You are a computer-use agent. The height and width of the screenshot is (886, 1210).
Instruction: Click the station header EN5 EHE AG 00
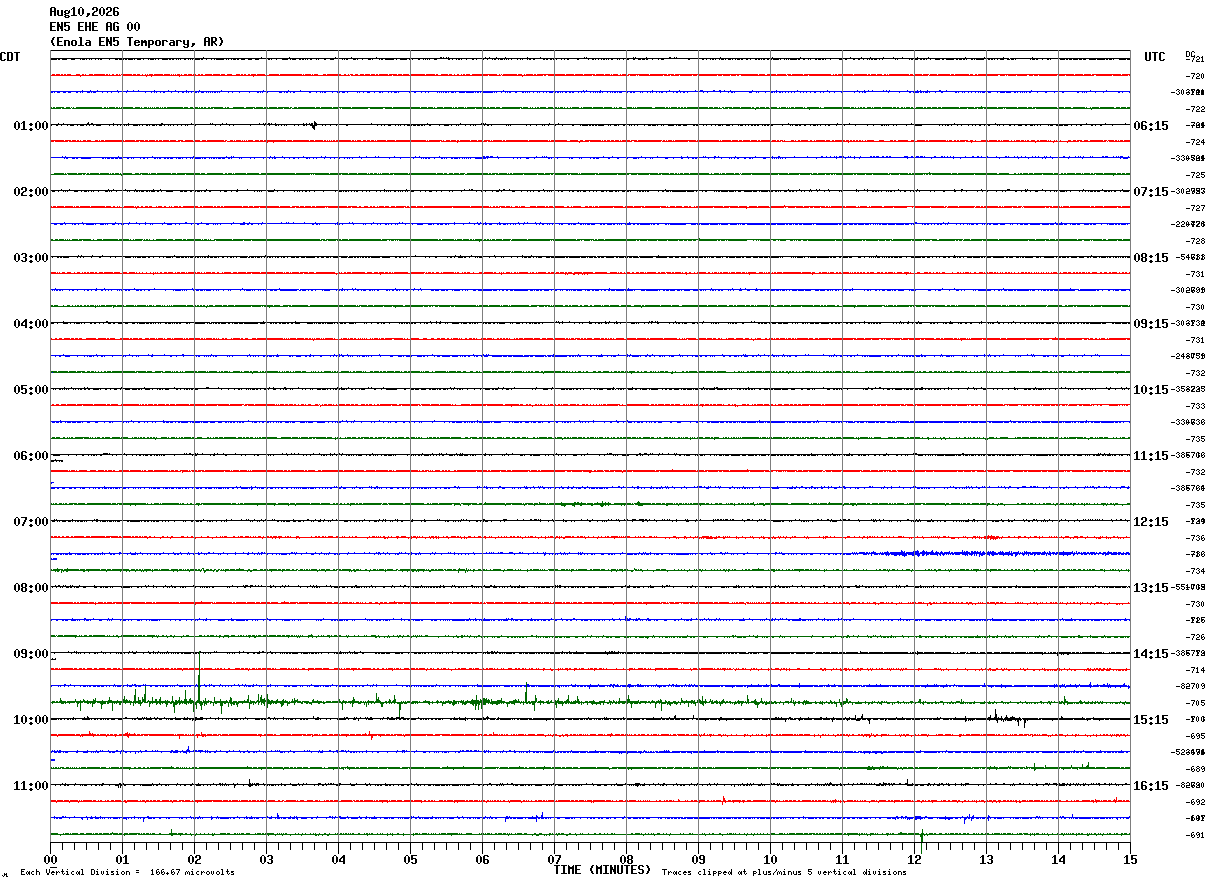[x=95, y=27]
